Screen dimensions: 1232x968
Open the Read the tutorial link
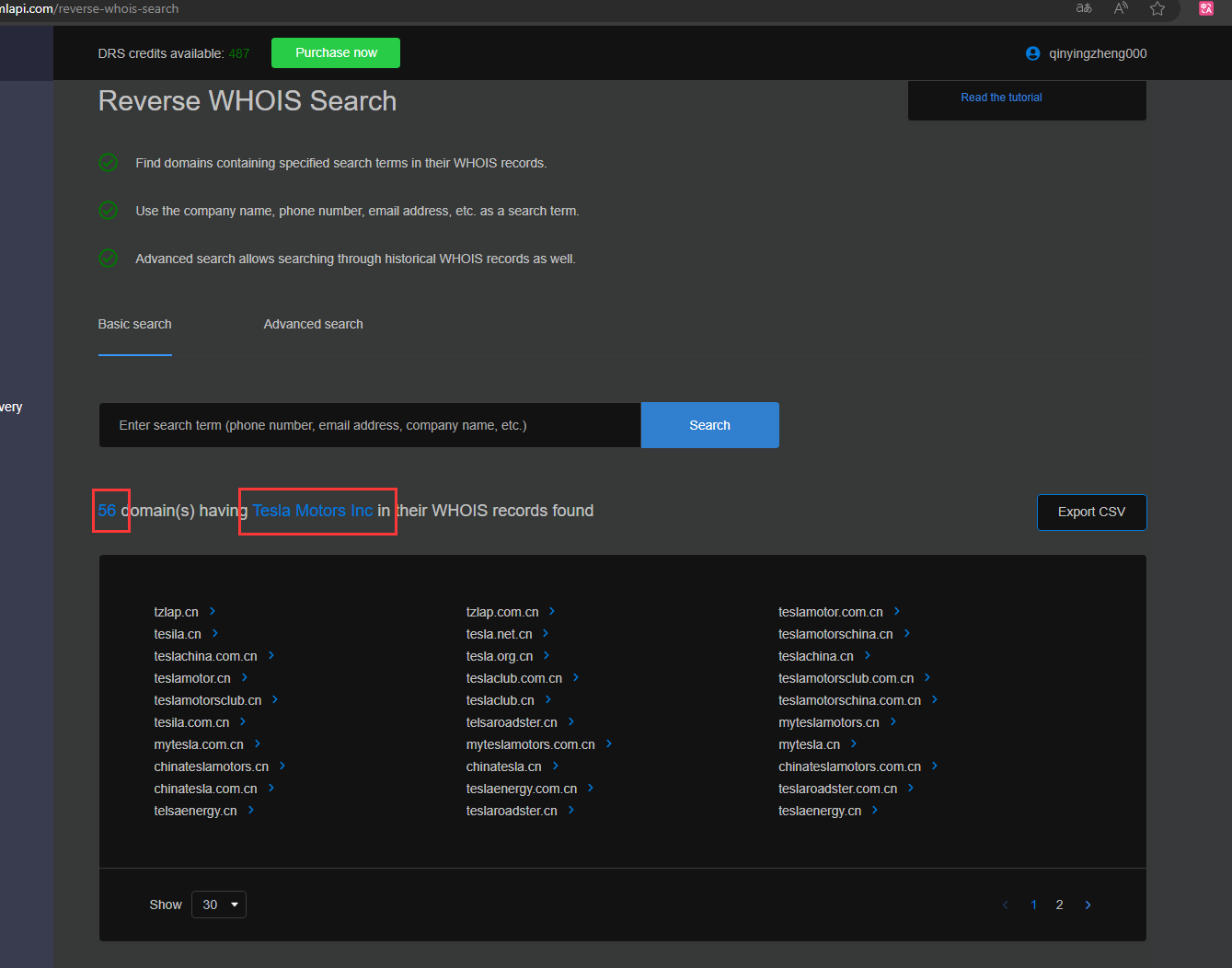1001,98
